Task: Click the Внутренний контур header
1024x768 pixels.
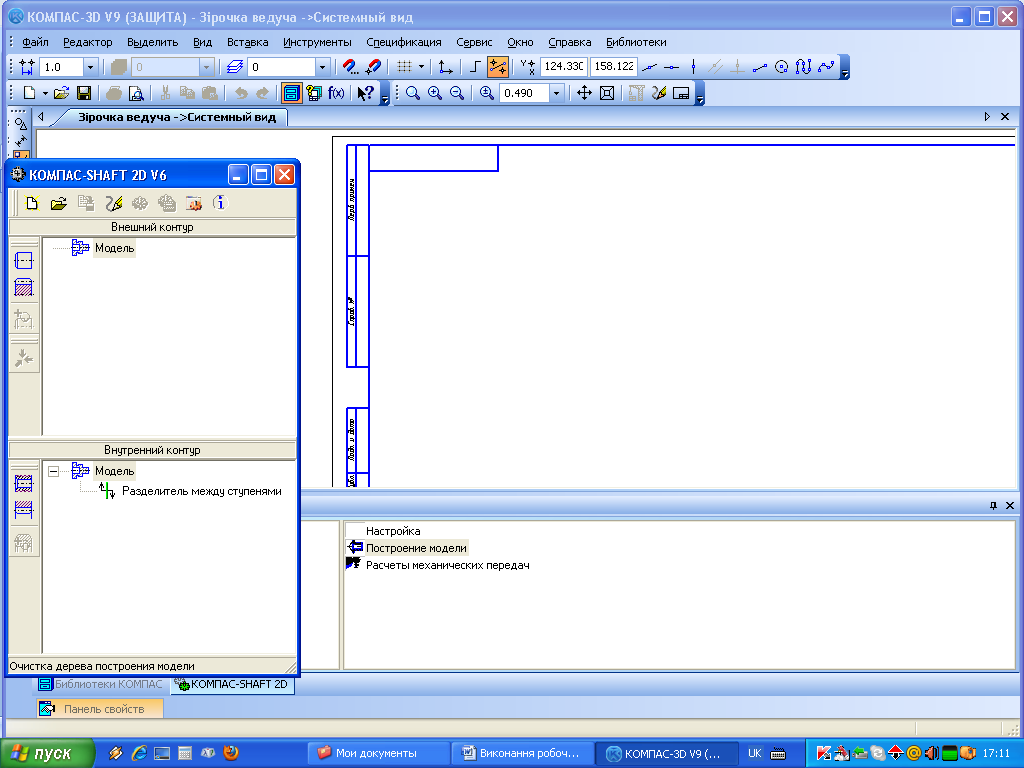Action: pyautogui.click(x=152, y=450)
